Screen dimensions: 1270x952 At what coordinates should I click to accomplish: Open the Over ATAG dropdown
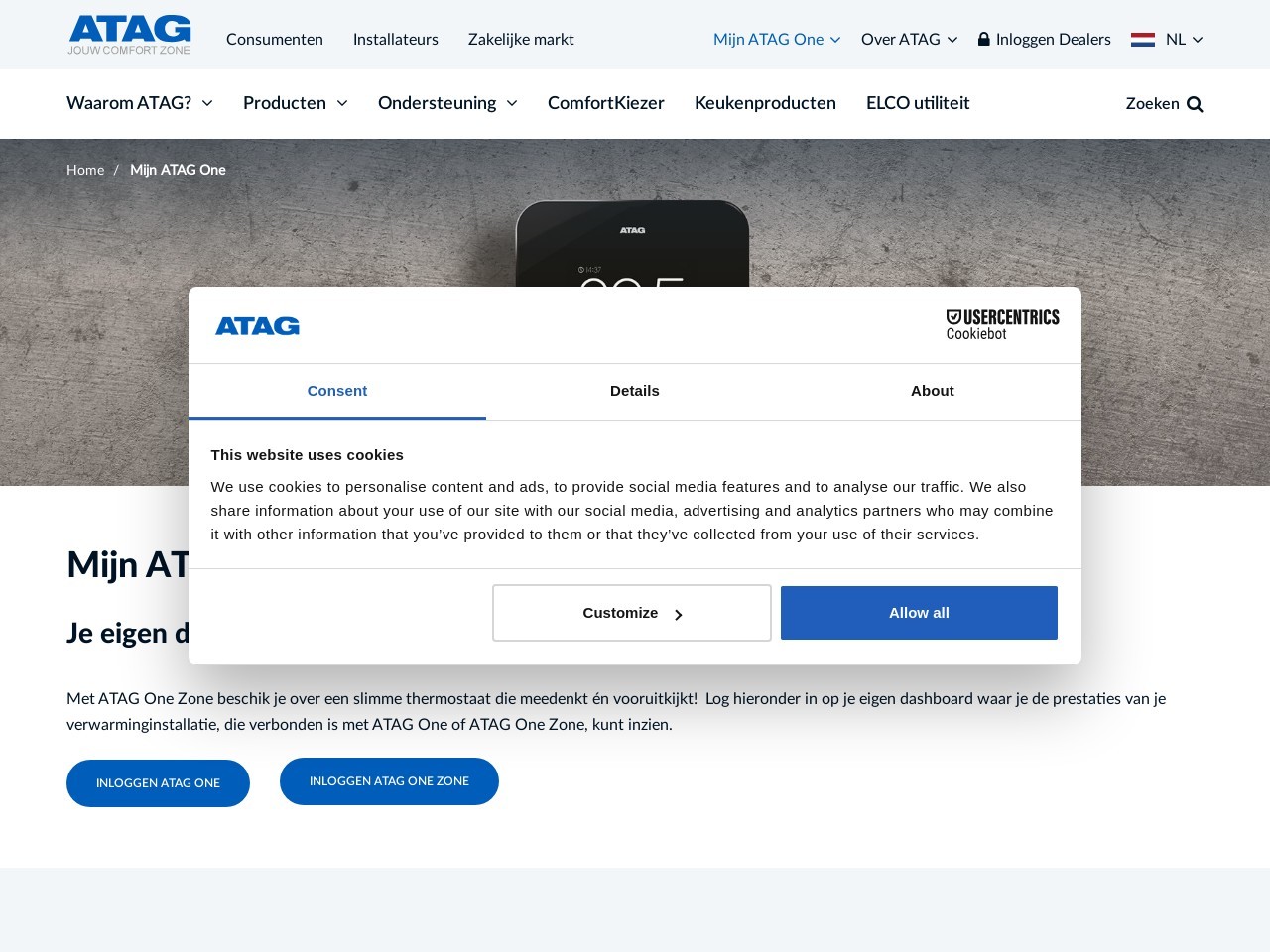point(909,40)
